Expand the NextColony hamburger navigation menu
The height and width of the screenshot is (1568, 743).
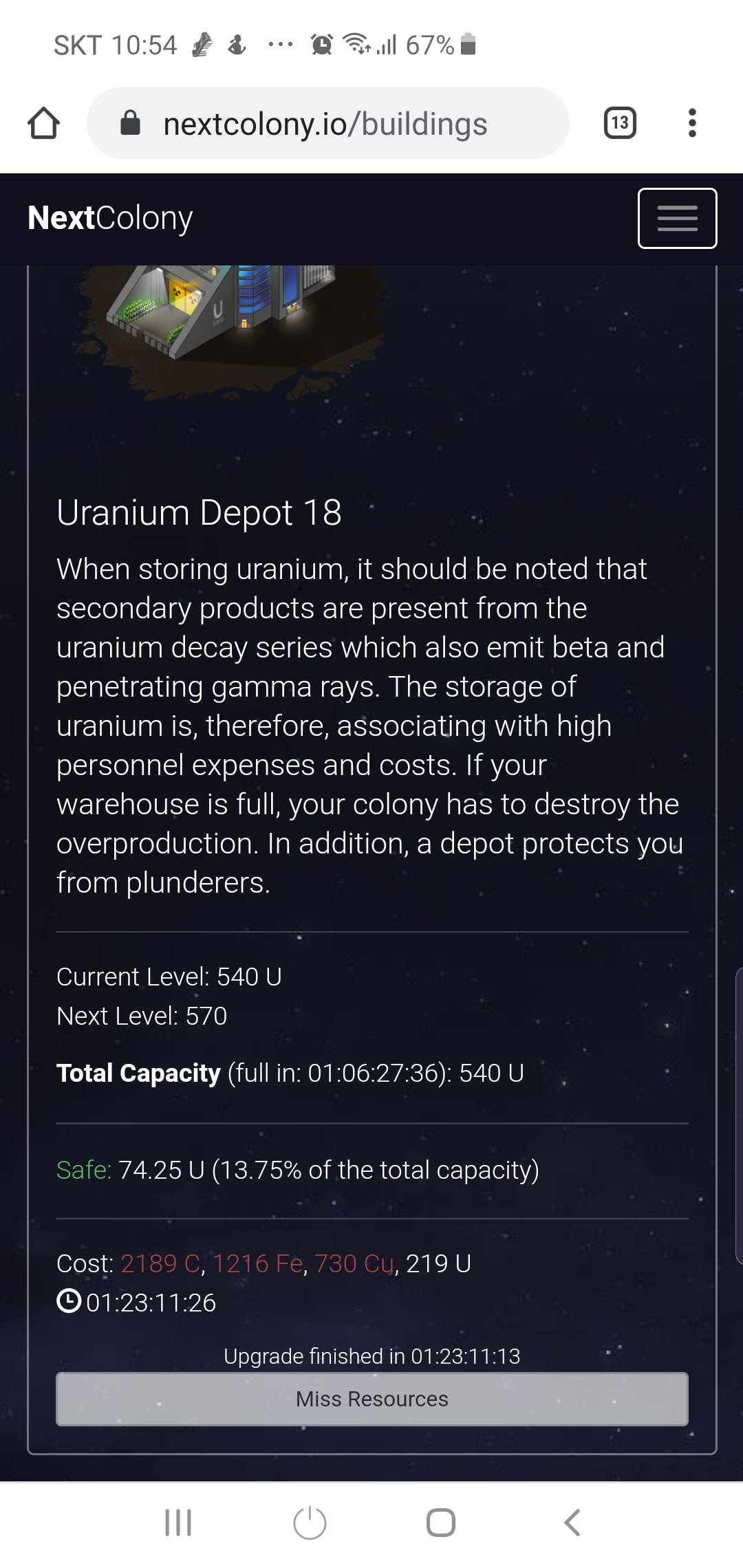click(678, 218)
